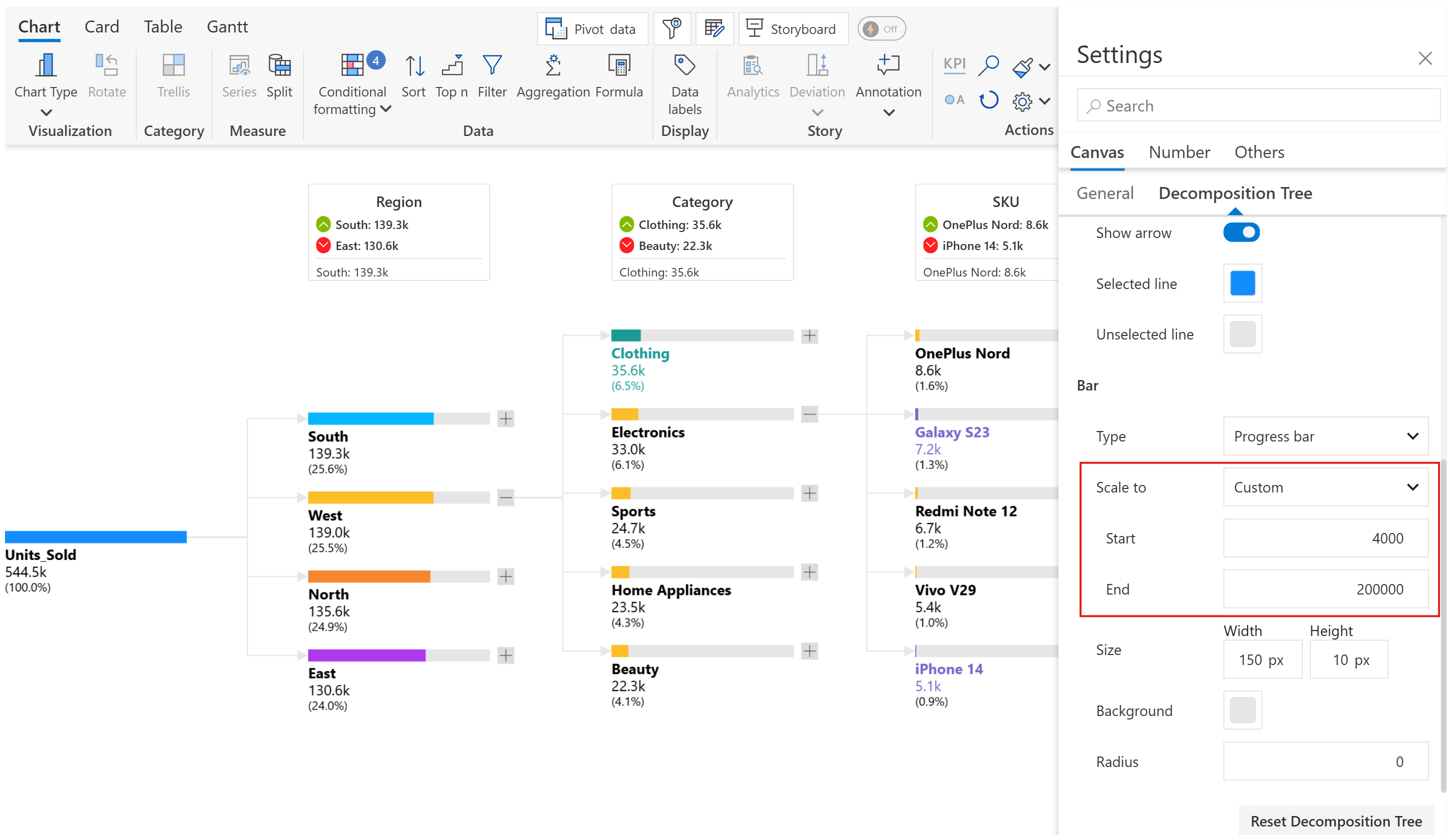Viewport: 1456px width, 835px height.
Task: Open the Selected line color swatch
Action: coord(1242,283)
